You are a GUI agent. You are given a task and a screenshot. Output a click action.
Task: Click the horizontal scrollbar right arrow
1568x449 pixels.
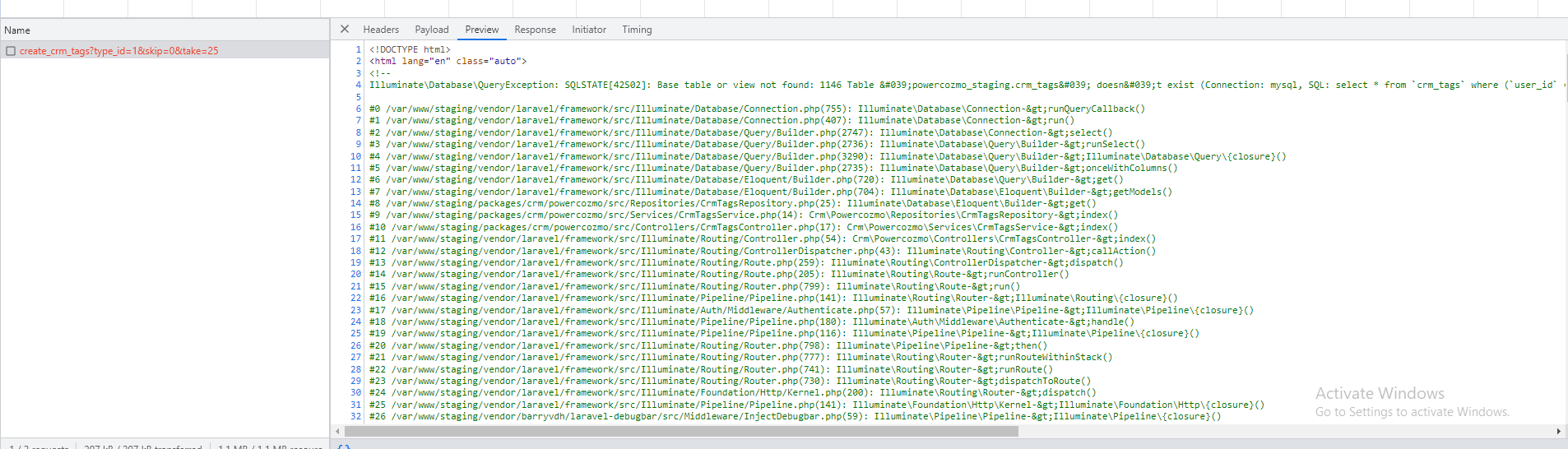1558,431
